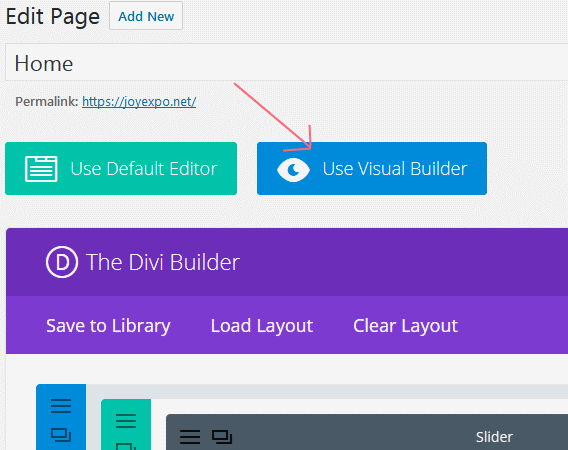The image size is (568, 450).
Task: Click the editor page icon on Default Editor
Action: (x=41, y=169)
